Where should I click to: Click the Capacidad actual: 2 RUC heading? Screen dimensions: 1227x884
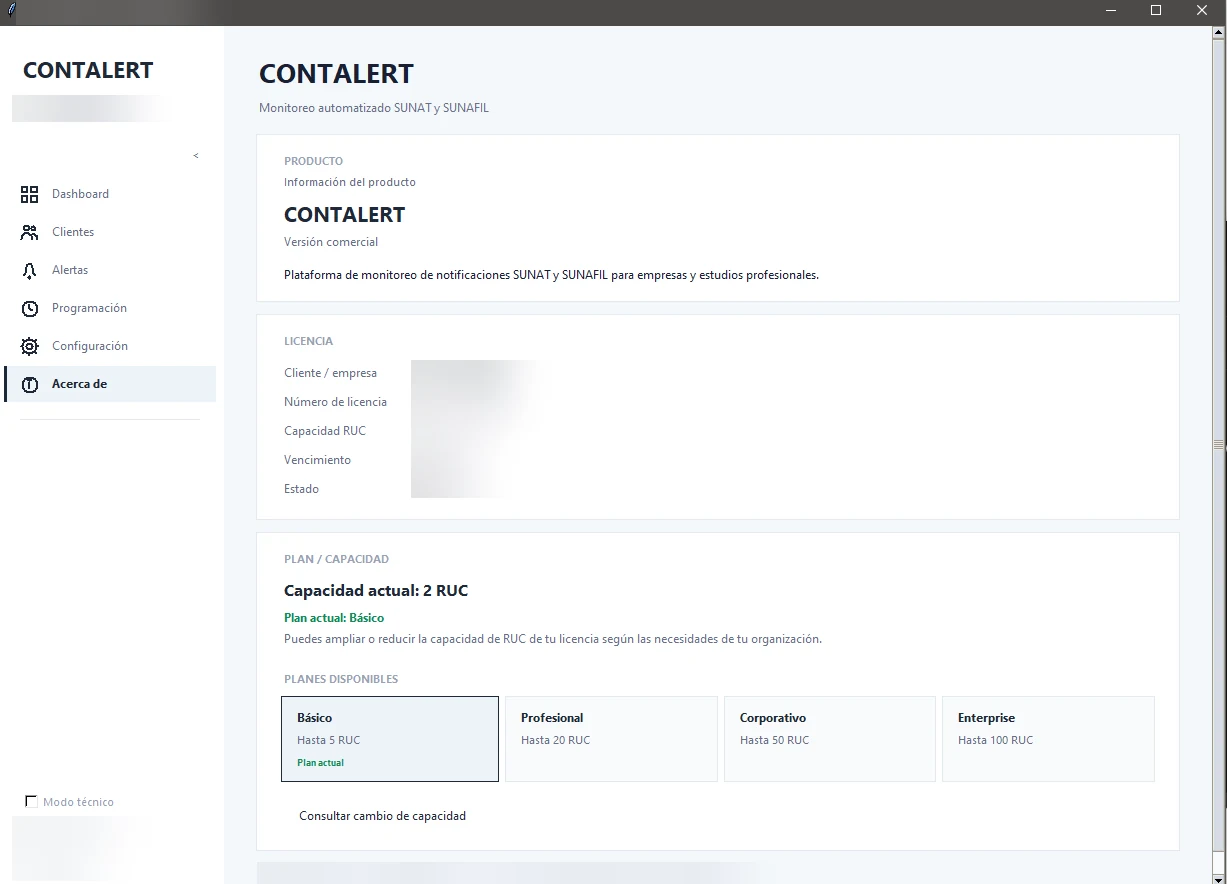coord(376,591)
